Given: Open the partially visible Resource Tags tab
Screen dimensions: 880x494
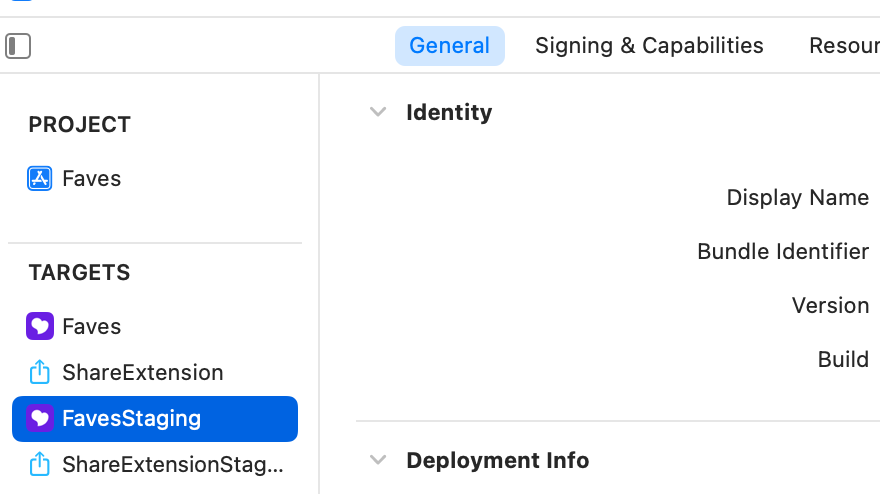Looking at the screenshot, I should [x=843, y=46].
